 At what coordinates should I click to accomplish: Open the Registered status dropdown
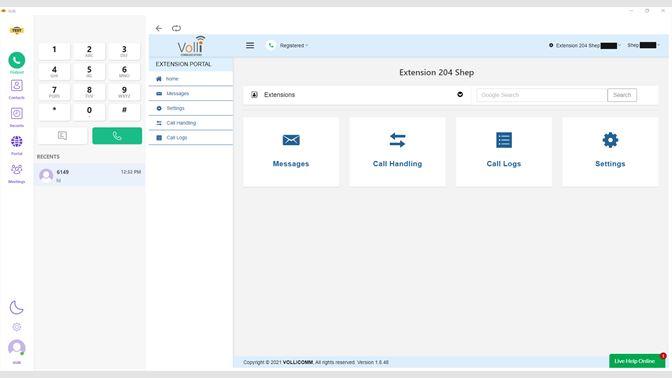pyautogui.click(x=294, y=45)
